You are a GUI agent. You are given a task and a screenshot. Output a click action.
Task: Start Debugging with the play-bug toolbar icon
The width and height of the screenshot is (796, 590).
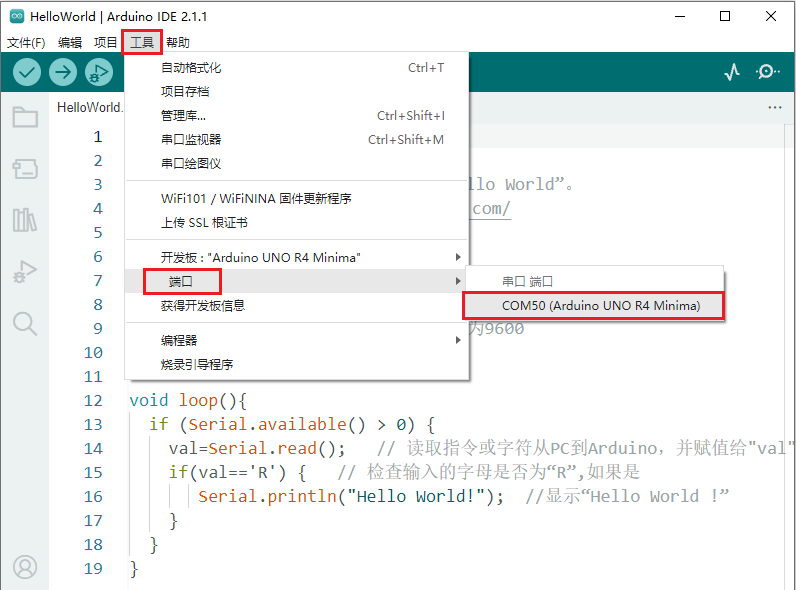coord(99,72)
